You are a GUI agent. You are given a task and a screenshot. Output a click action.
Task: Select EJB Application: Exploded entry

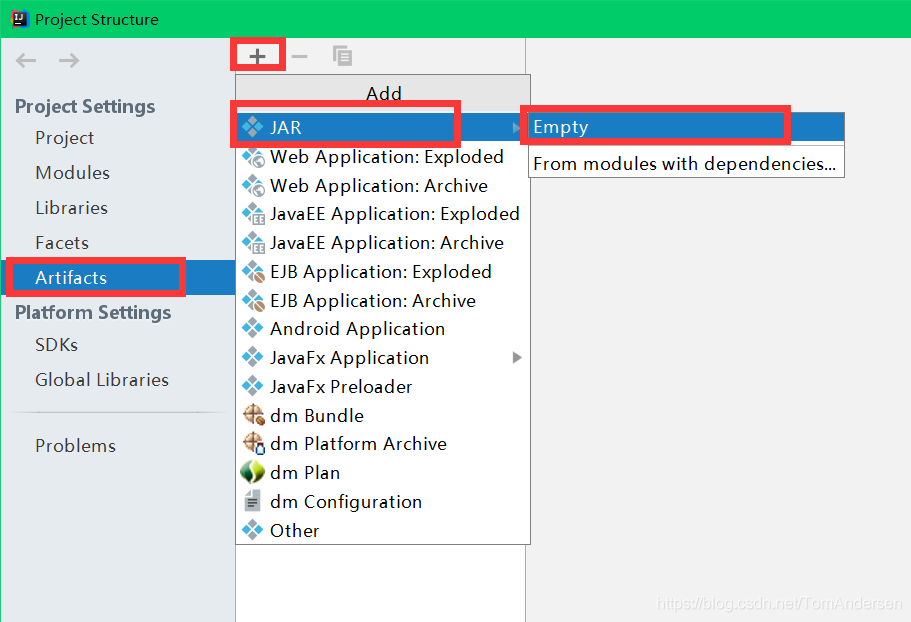pyautogui.click(x=383, y=272)
